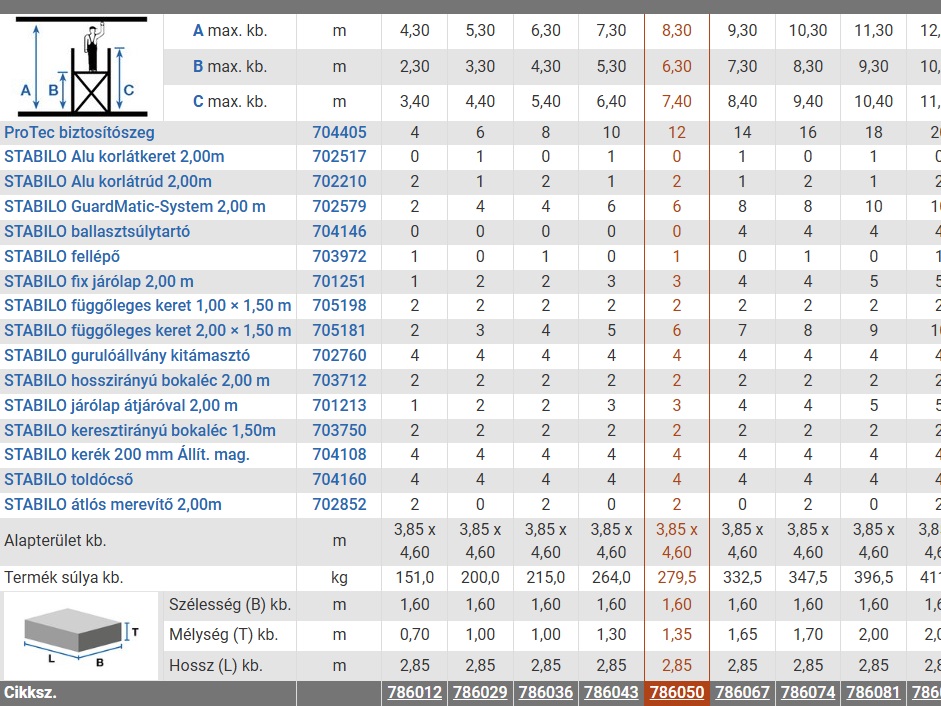Screen dimensions: 941x706
Task: Open the ProTec biztosítószeg product link
Action: (79, 133)
